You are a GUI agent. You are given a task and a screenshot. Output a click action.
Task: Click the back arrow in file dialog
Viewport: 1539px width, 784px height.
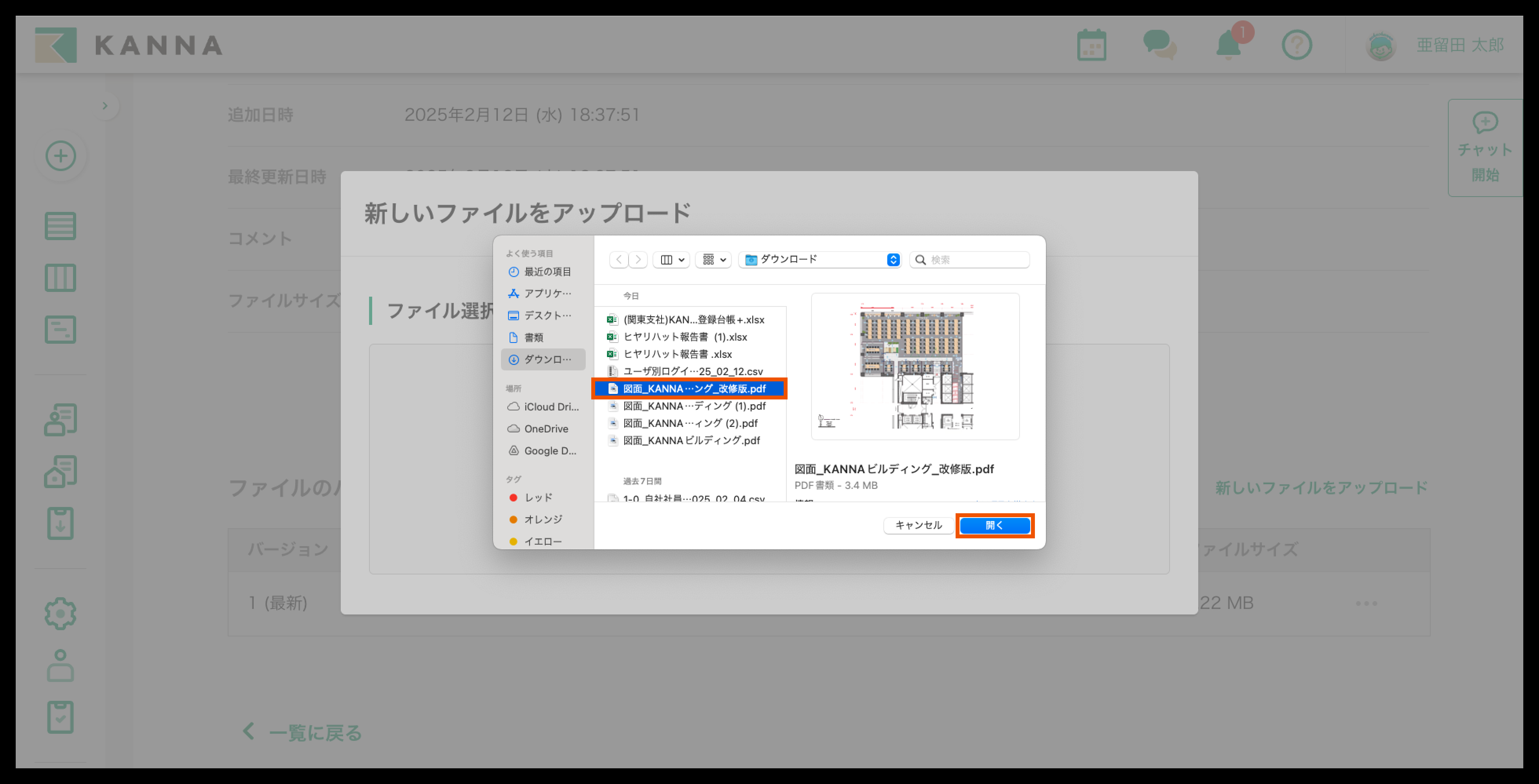pyautogui.click(x=619, y=260)
